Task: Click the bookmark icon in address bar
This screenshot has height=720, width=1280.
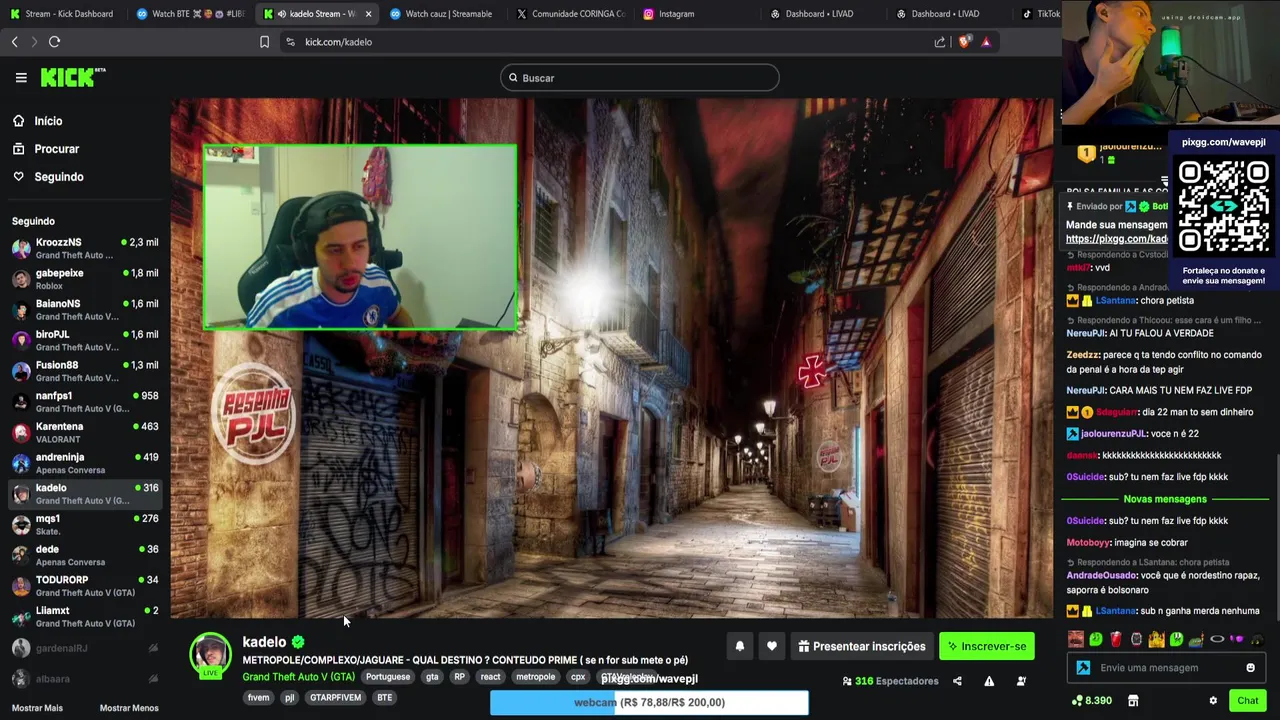Action: click(264, 42)
